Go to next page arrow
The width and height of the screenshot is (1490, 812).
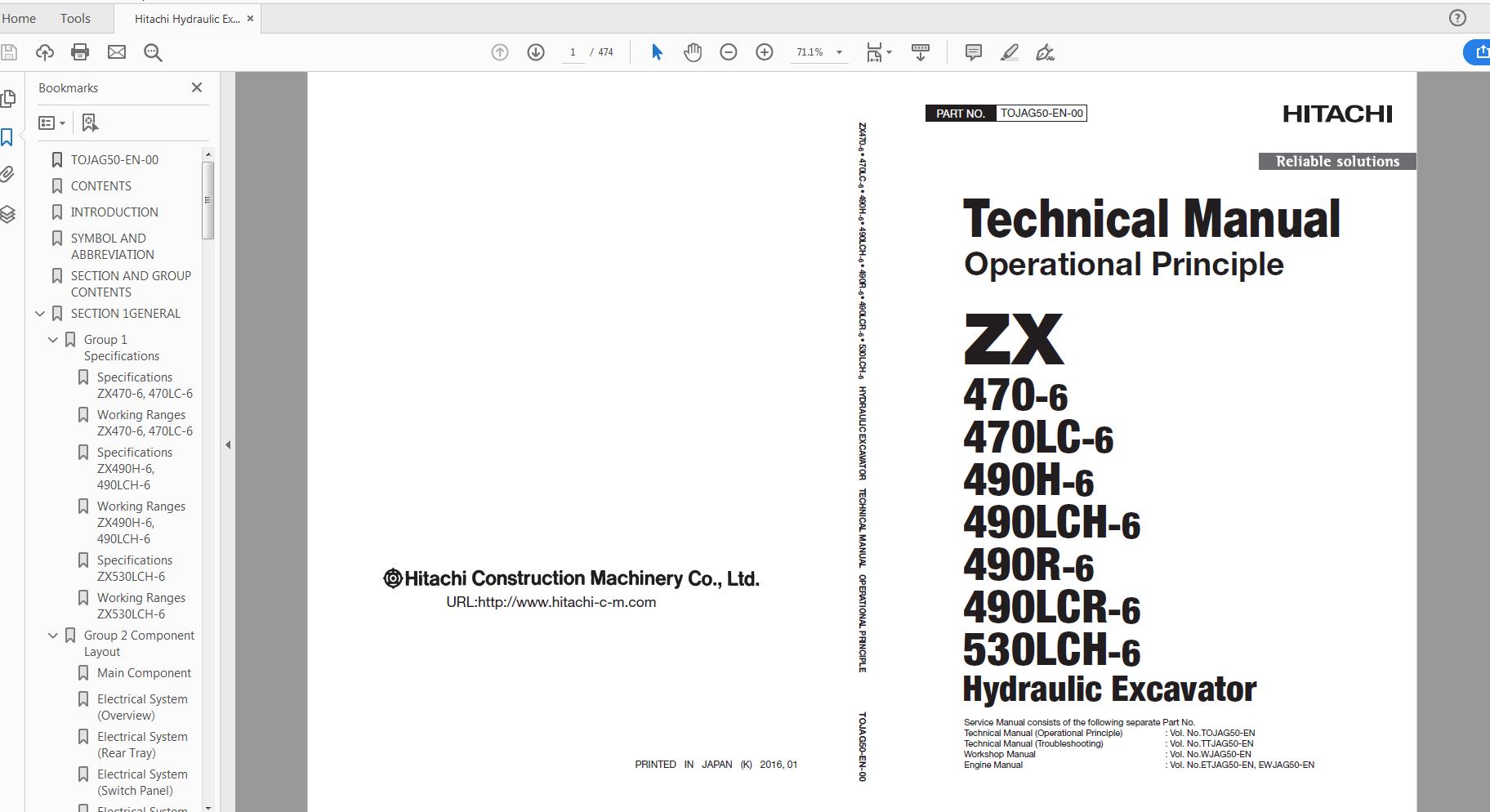coord(536,52)
